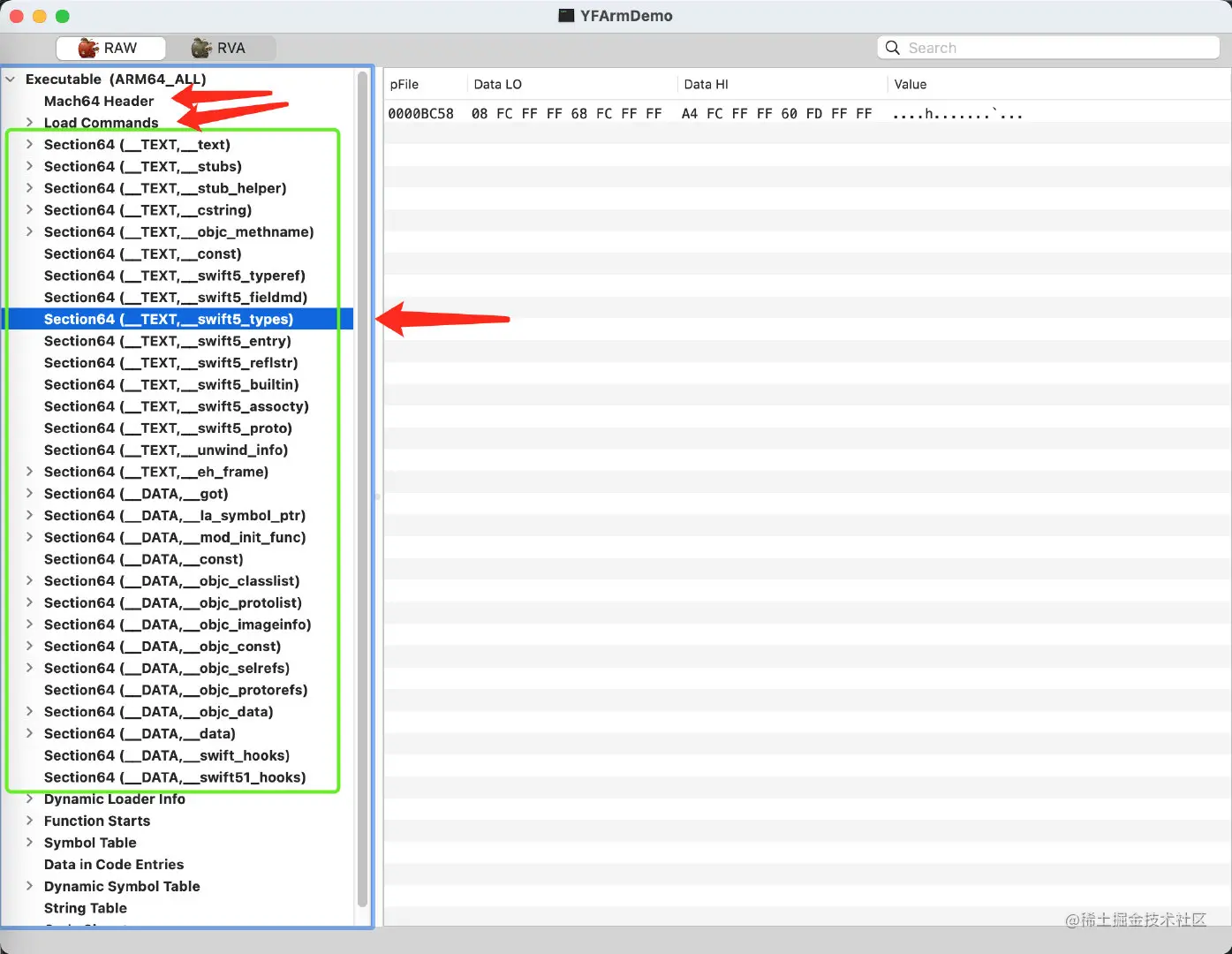Select Section64 (__TEXT,__swift5_typeref) row
The image size is (1232, 954).
[x=178, y=276]
